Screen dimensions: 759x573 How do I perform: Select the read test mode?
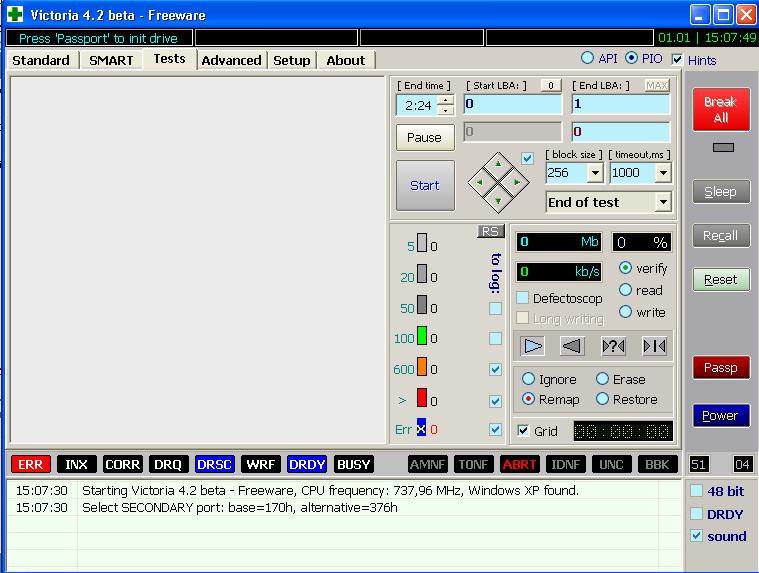pyautogui.click(x=625, y=290)
